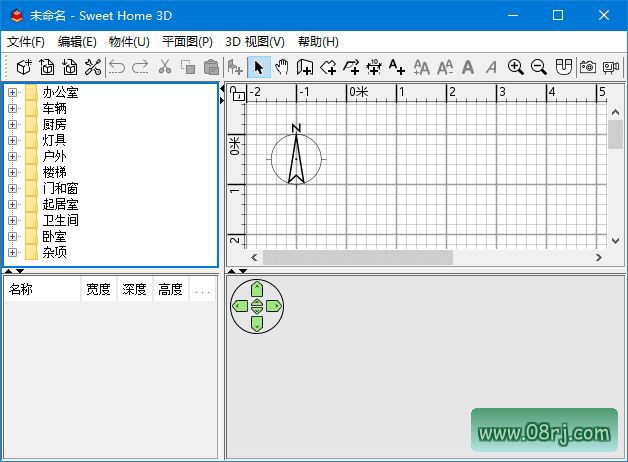
Task: Click the New Home toolbar icon
Action: (24, 67)
